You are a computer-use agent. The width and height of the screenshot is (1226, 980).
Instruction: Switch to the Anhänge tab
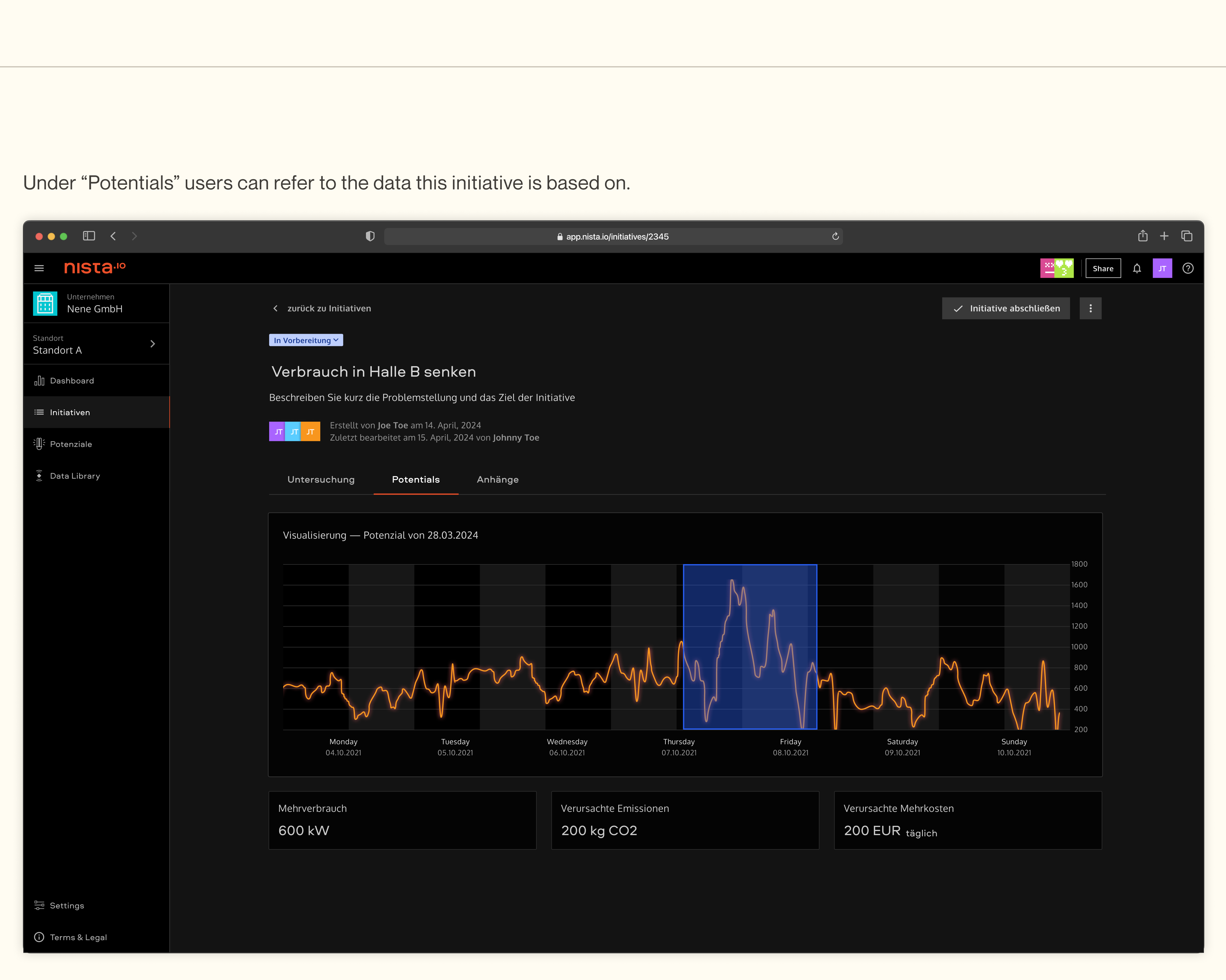pos(497,479)
